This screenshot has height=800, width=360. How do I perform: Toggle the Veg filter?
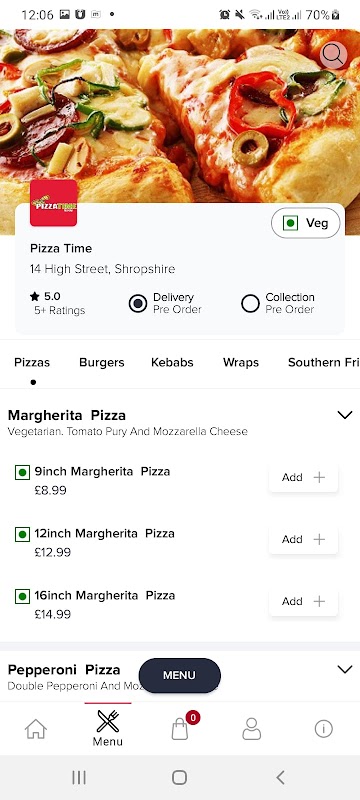(305, 223)
